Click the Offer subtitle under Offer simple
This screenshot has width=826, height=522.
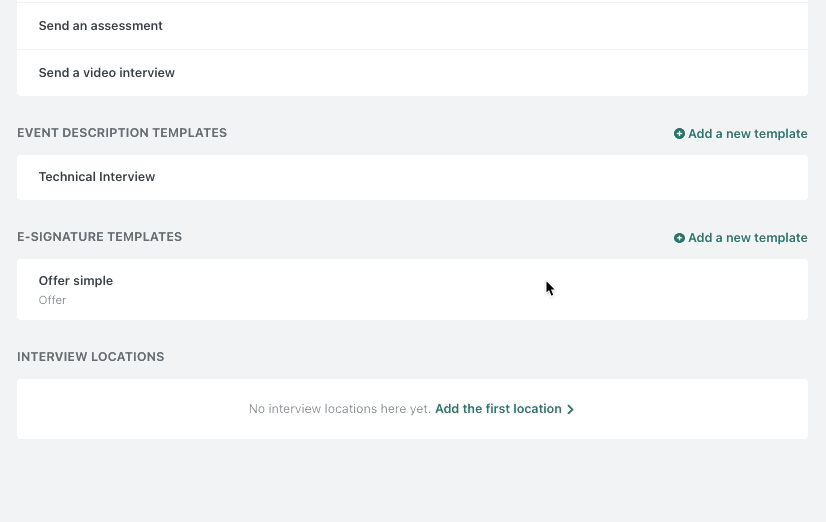click(52, 300)
